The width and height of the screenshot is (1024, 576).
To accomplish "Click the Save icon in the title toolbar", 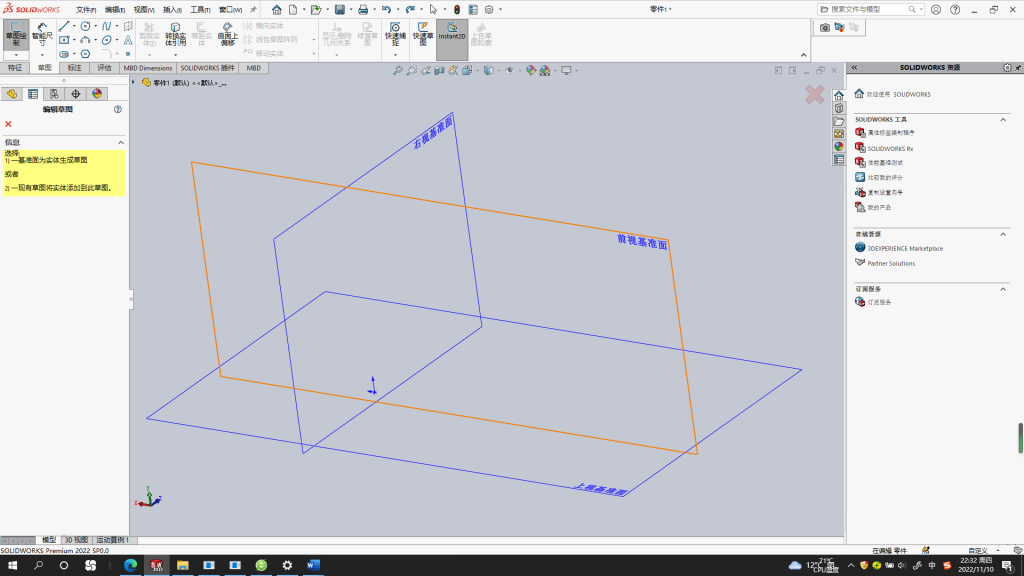I will click(x=340, y=10).
